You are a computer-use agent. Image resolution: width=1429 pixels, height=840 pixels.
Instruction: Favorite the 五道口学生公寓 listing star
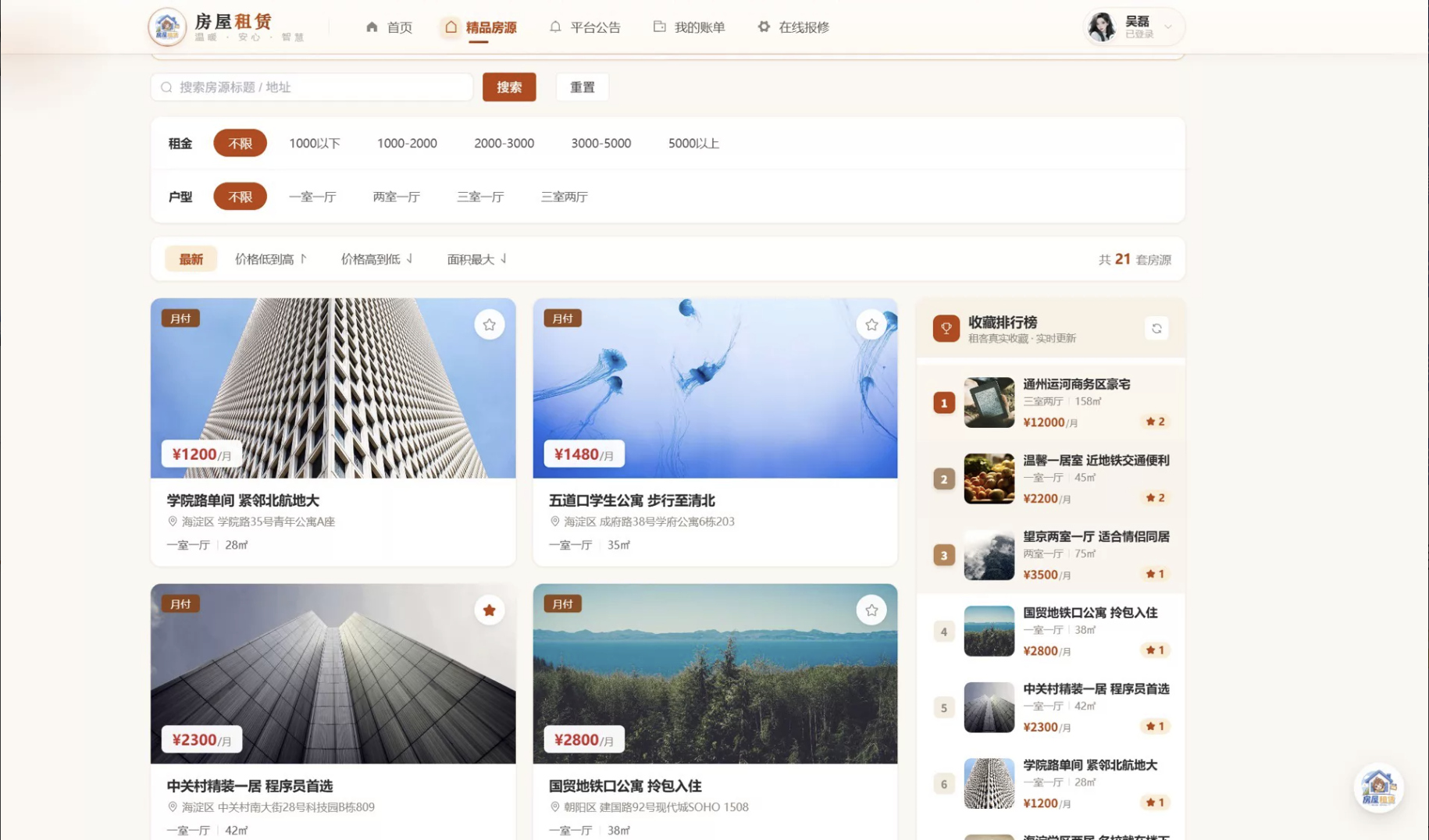click(x=871, y=325)
